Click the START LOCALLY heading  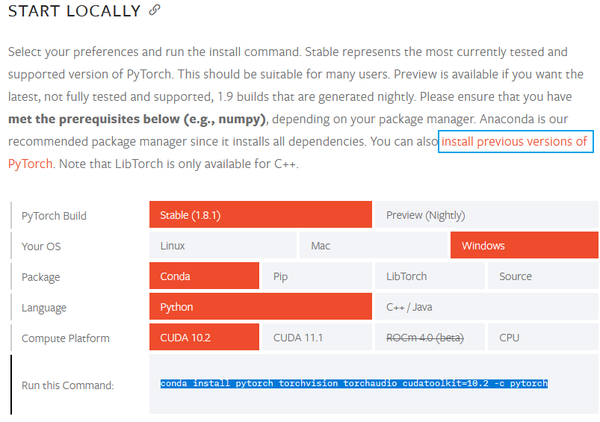[74, 11]
